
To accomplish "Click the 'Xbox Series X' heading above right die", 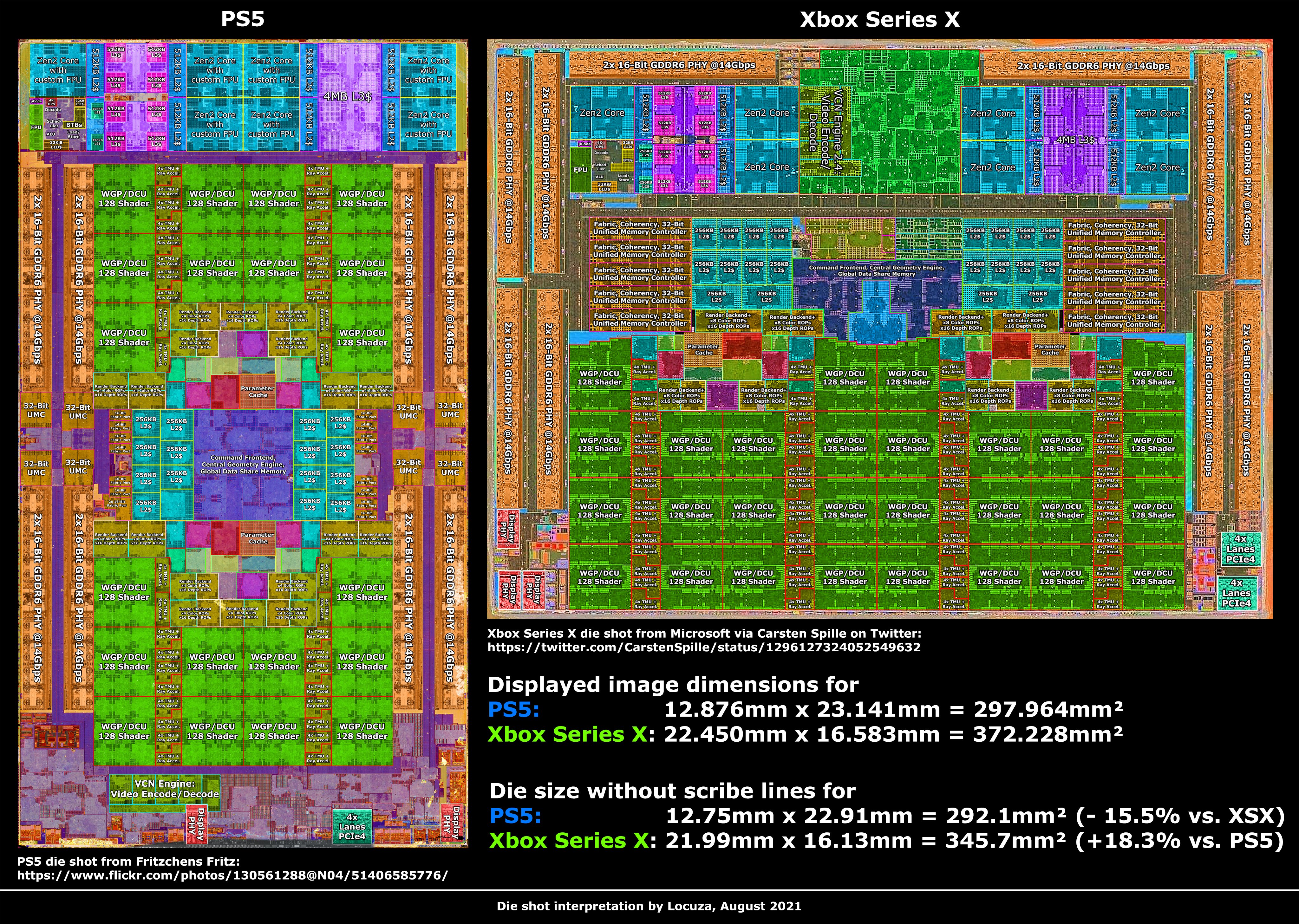I will pos(880,19).
